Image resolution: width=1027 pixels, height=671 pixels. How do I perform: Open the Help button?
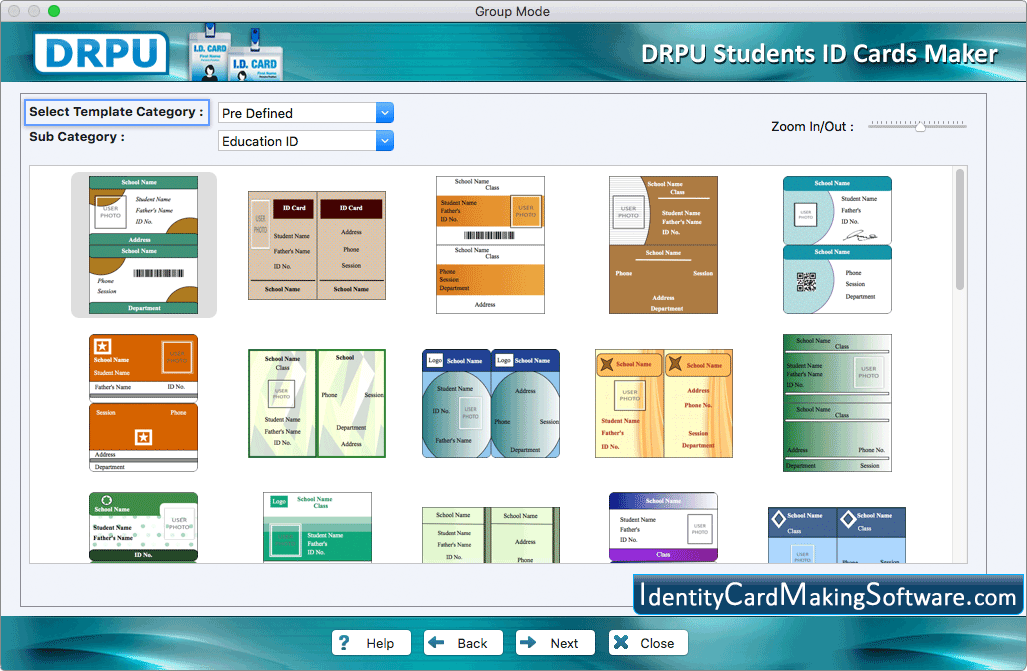(x=371, y=643)
